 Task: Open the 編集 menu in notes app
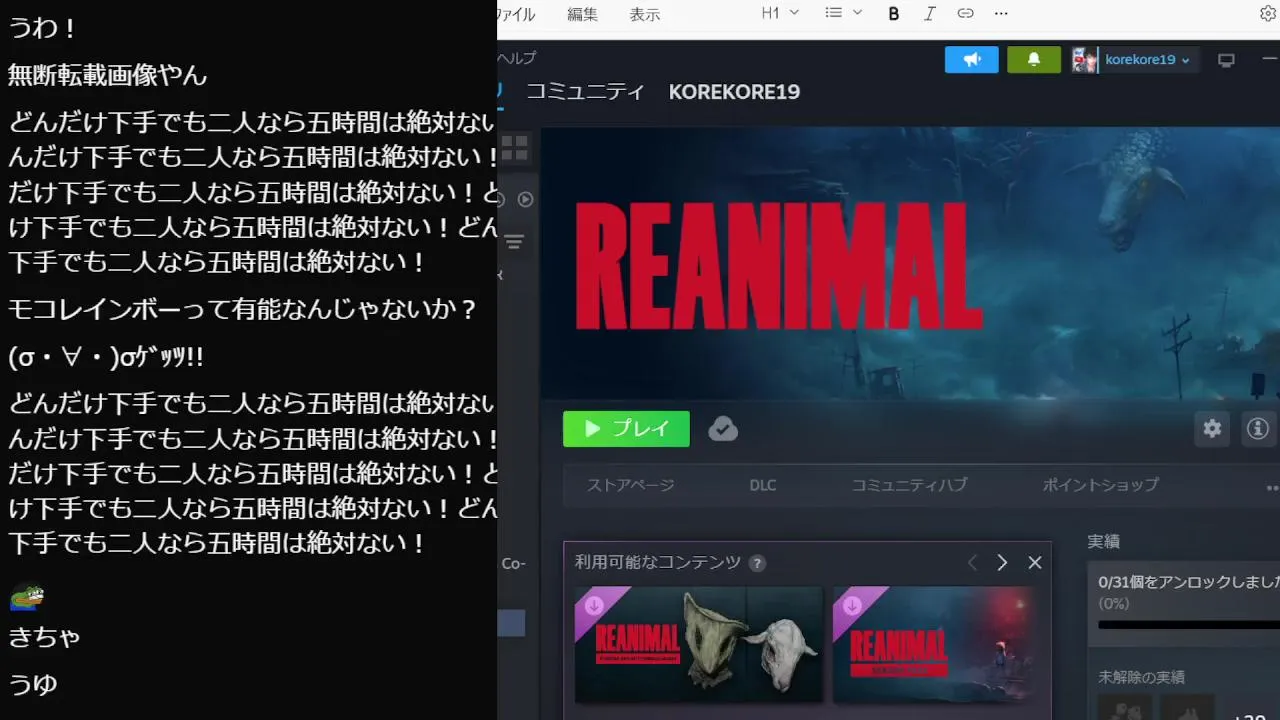[x=582, y=14]
